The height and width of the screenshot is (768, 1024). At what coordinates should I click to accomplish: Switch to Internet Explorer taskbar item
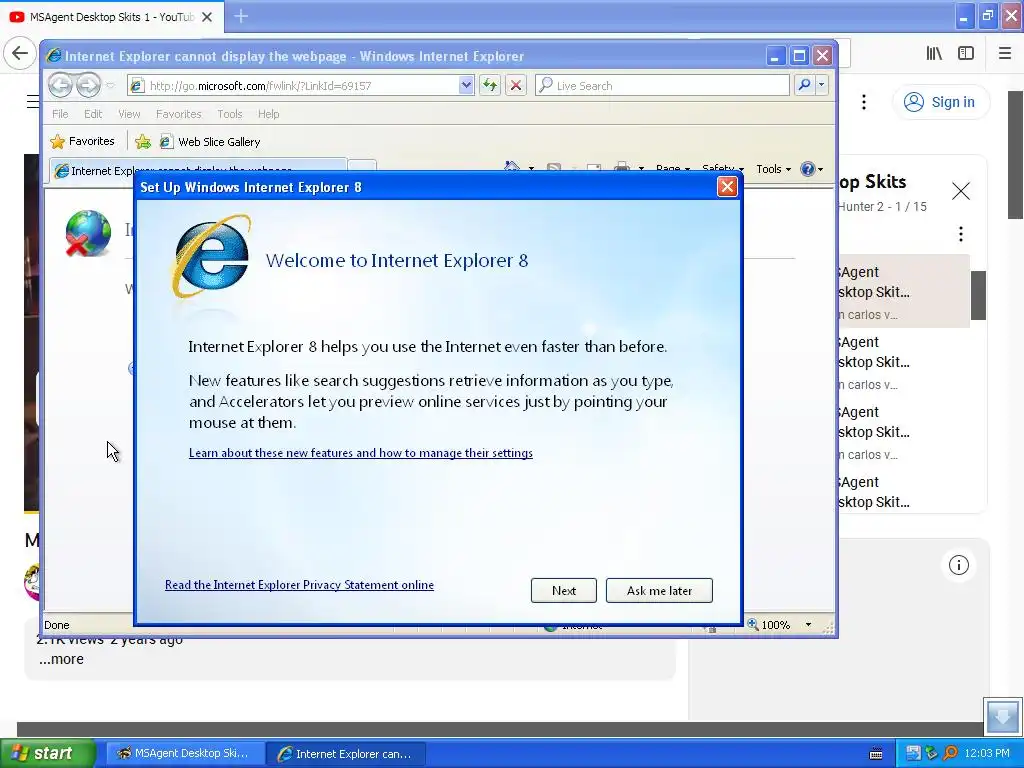(x=345, y=754)
